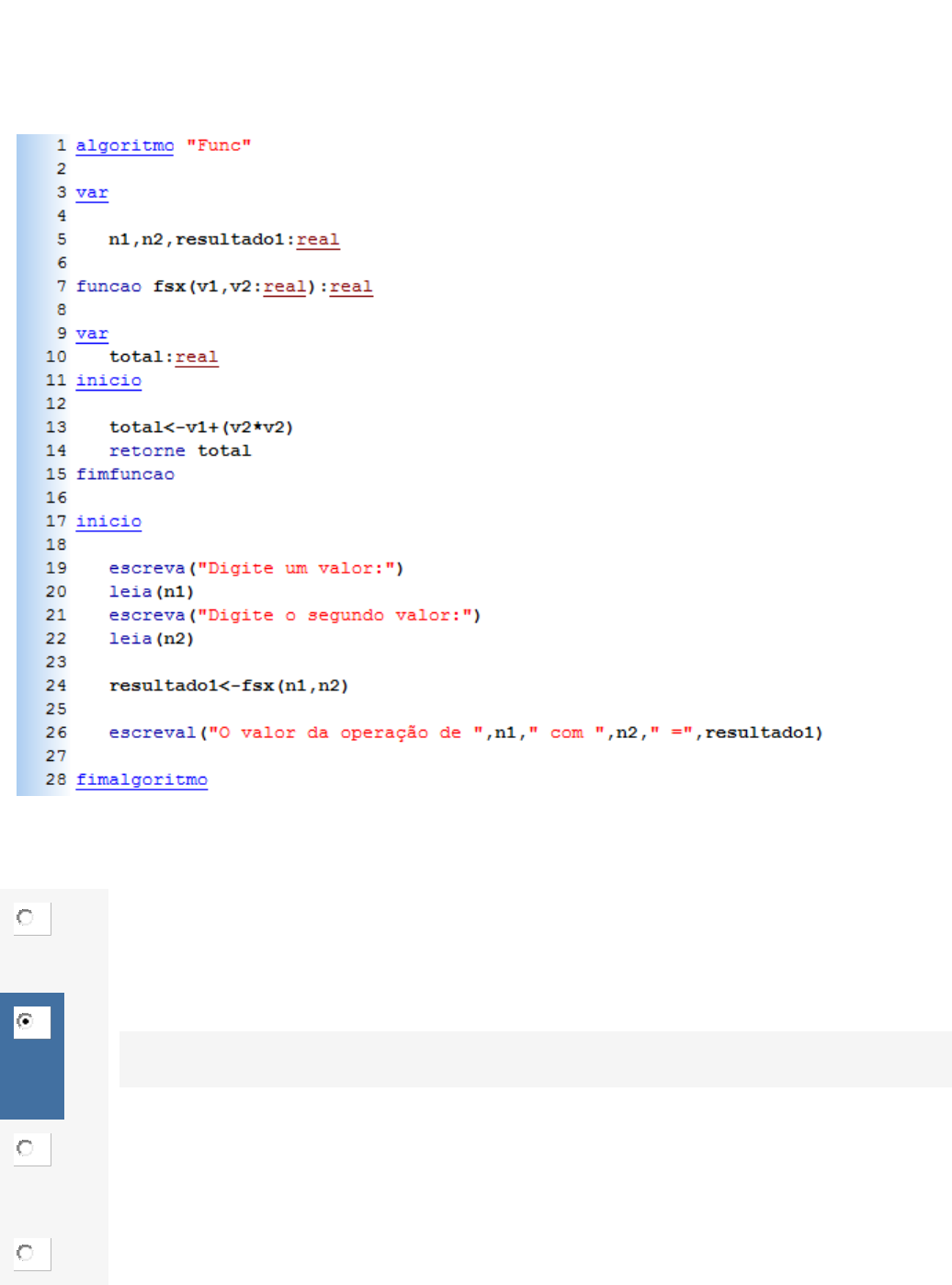Click the "retorne" keyword on line 14

click(x=147, y=450)
